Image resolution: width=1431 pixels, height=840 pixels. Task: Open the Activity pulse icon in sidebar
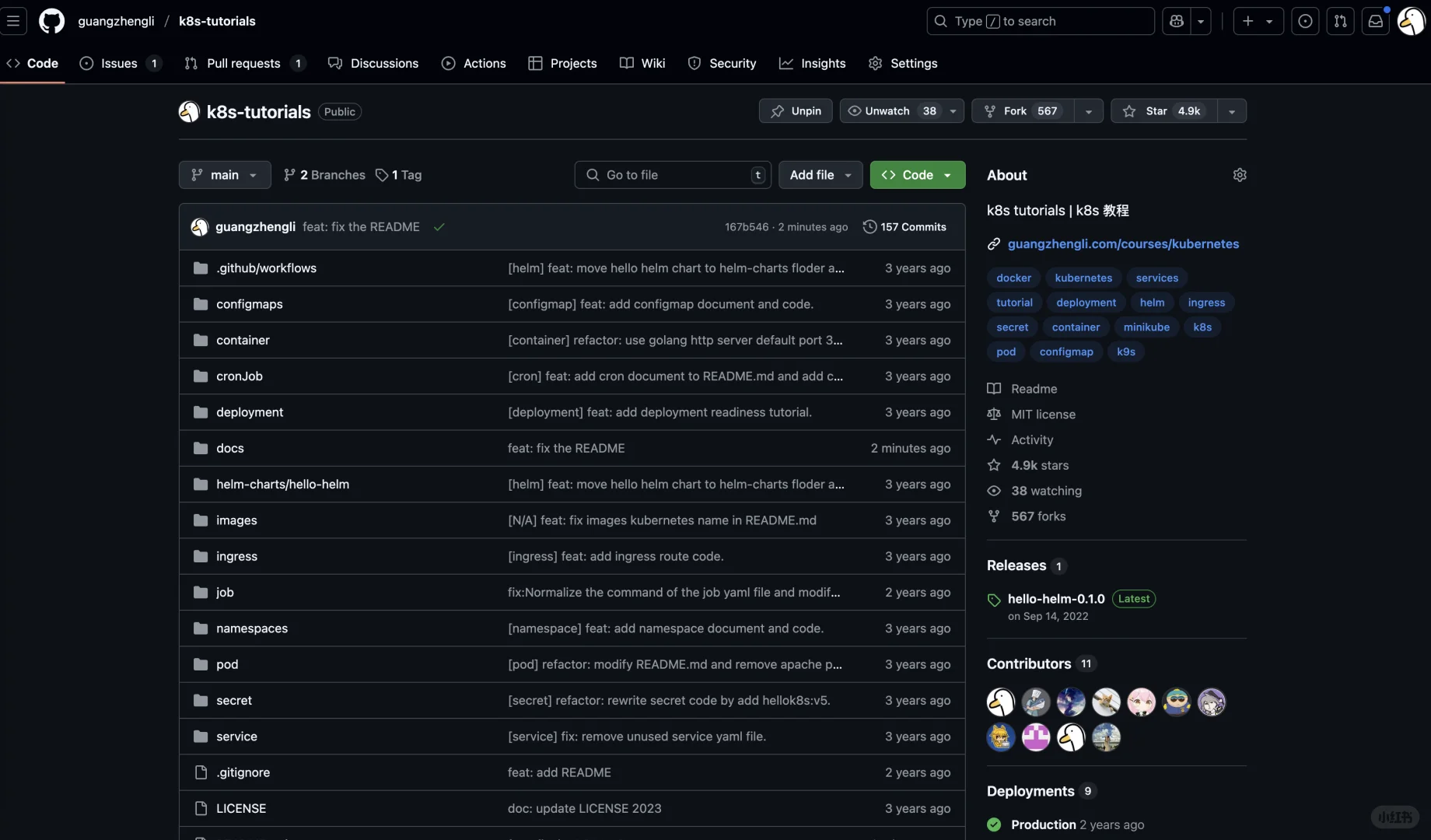coord(994,439)
